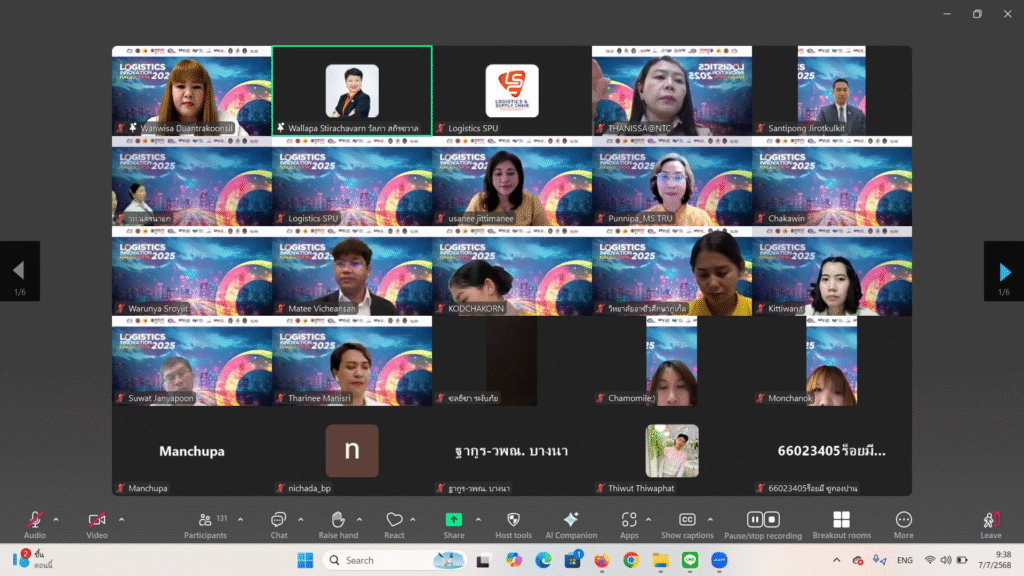Expand the Raise hand options caret
The height and width of the screenshot is (576, 1024).
(x=359, y=520)
